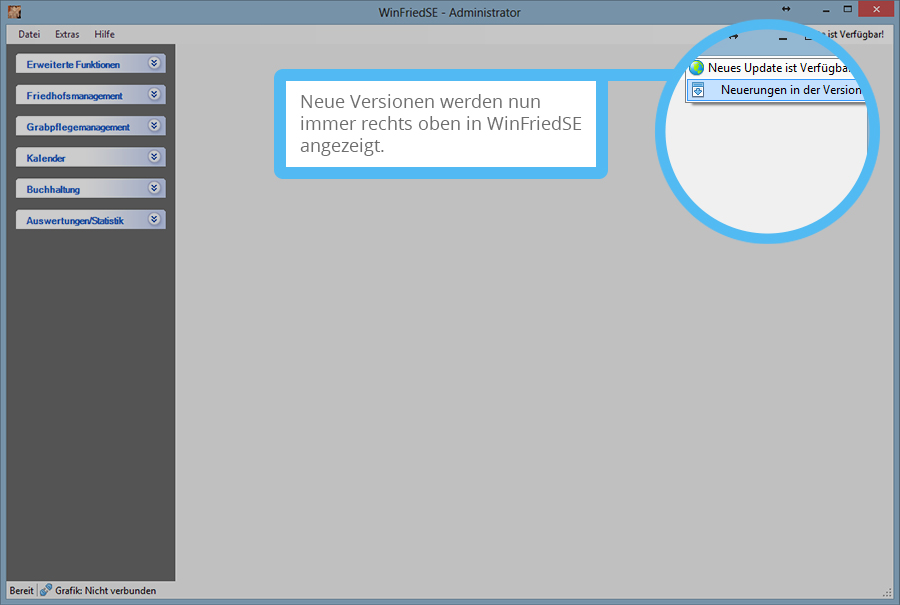Click the 'ist Verfügbar!' update notice in menu bar
This screenshot has width=900, height=605.
(x=855, y=34)
